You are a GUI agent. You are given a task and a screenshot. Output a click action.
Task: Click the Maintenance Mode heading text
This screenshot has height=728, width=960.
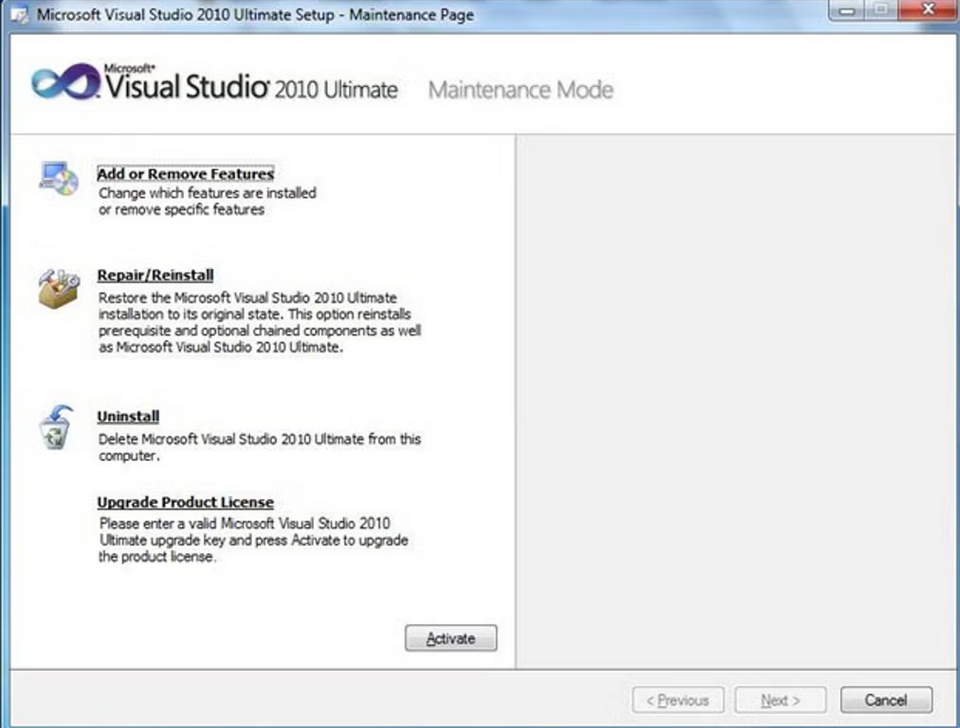[x=521, y=90]
